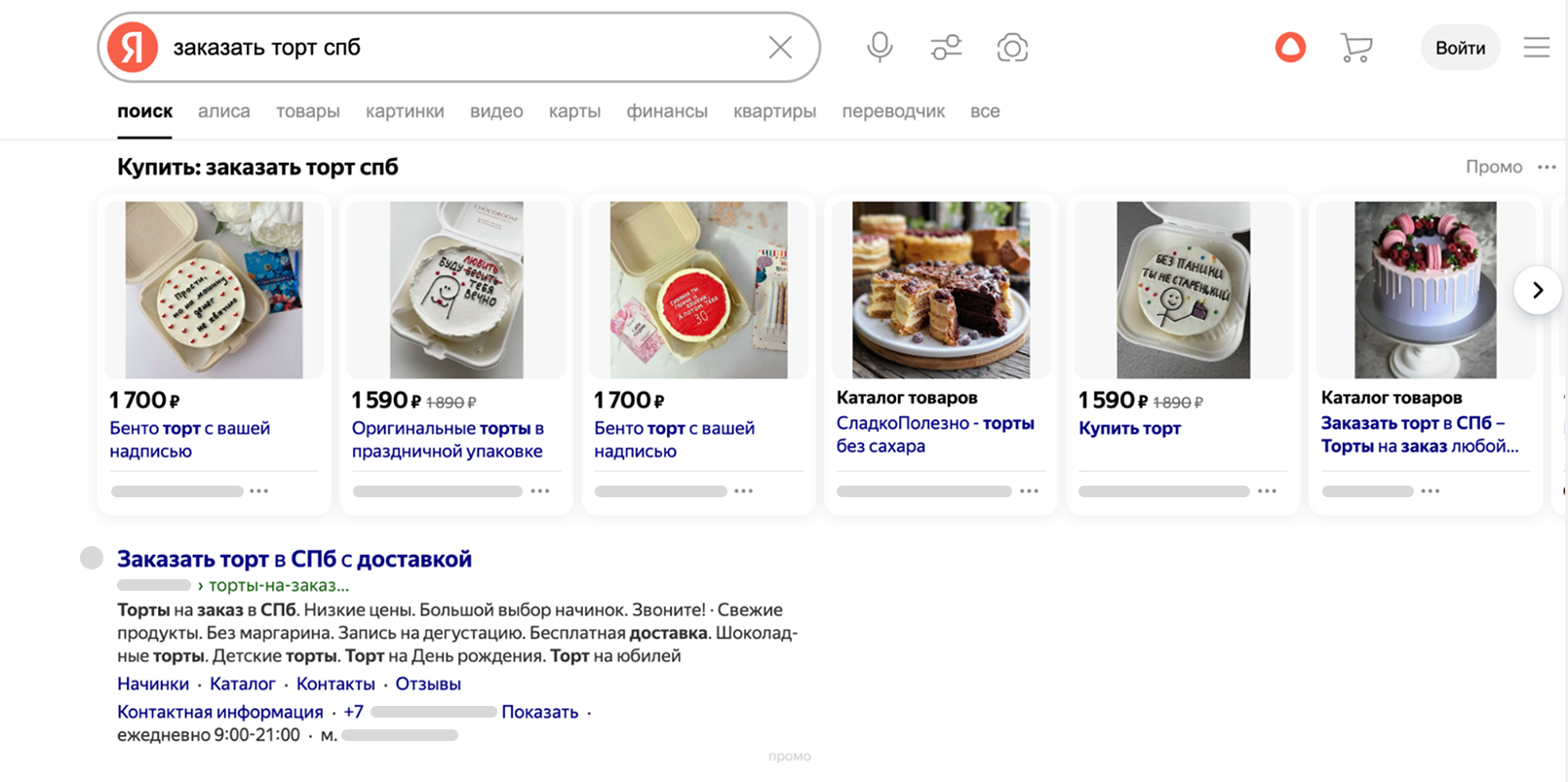
Task: Start voice search with microphone
Action: pos(880,47)
